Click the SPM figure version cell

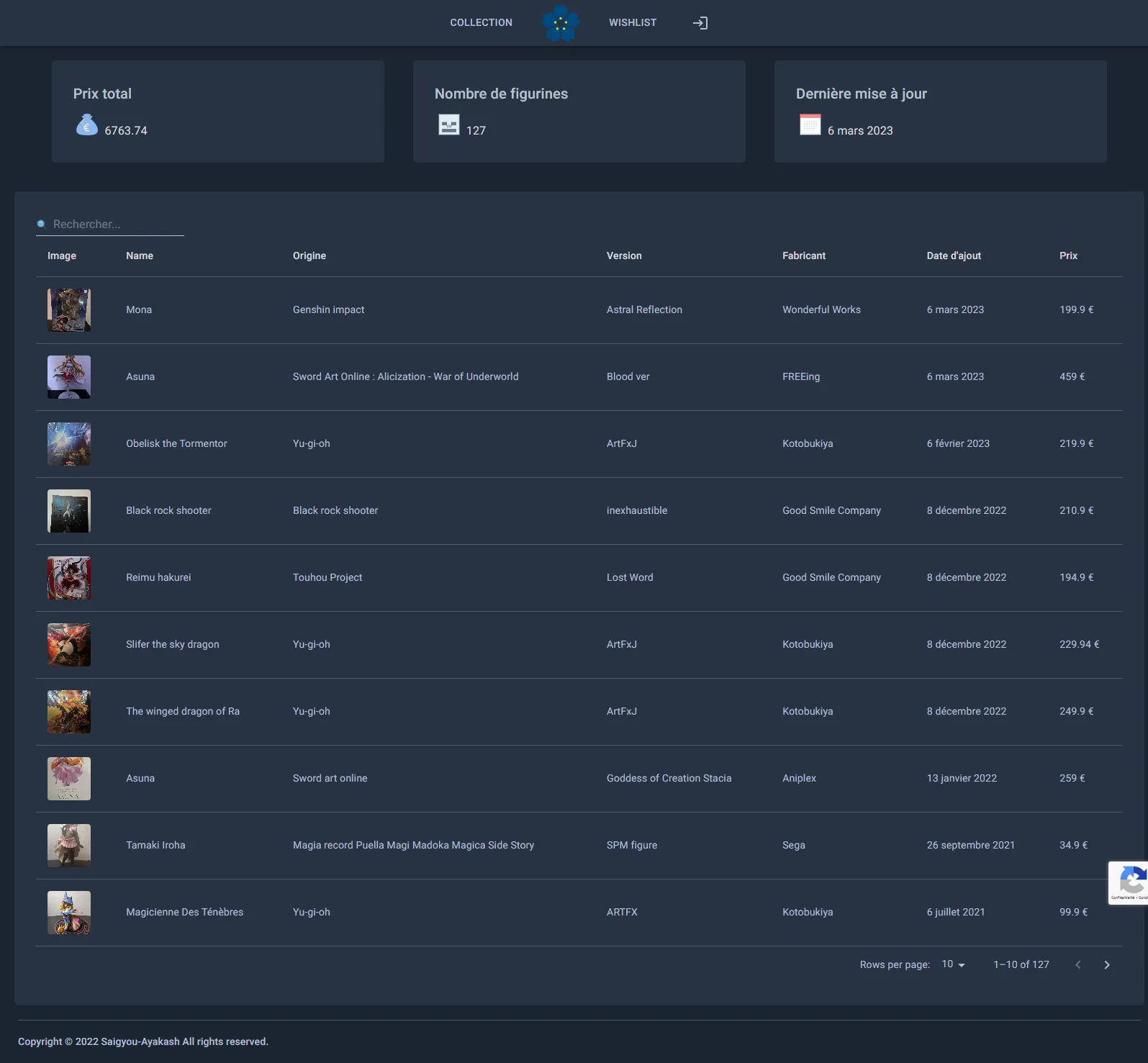pyautogui.click(x=632, y=846)
